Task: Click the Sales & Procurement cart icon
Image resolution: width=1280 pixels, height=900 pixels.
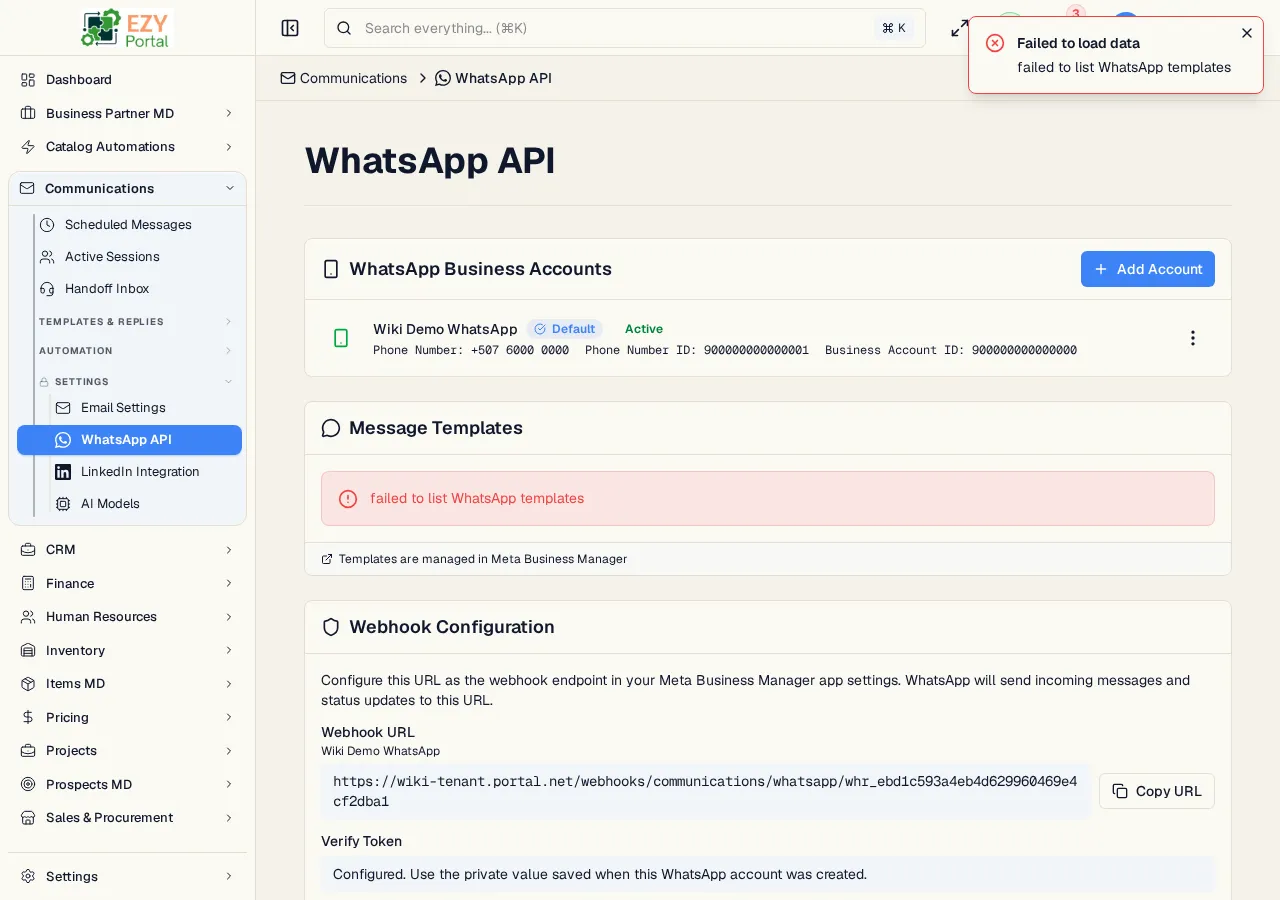Action: (28, 818)
